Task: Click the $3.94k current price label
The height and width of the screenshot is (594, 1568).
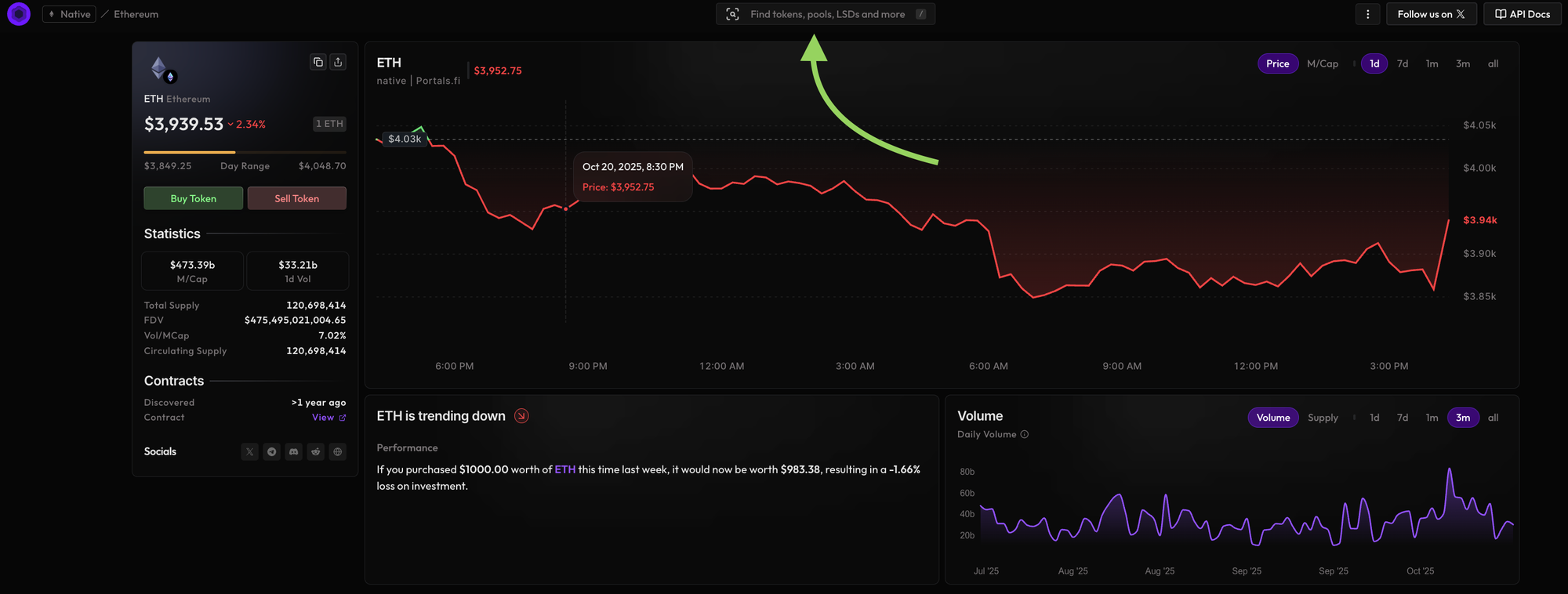Action: [x=1480, y=220]
